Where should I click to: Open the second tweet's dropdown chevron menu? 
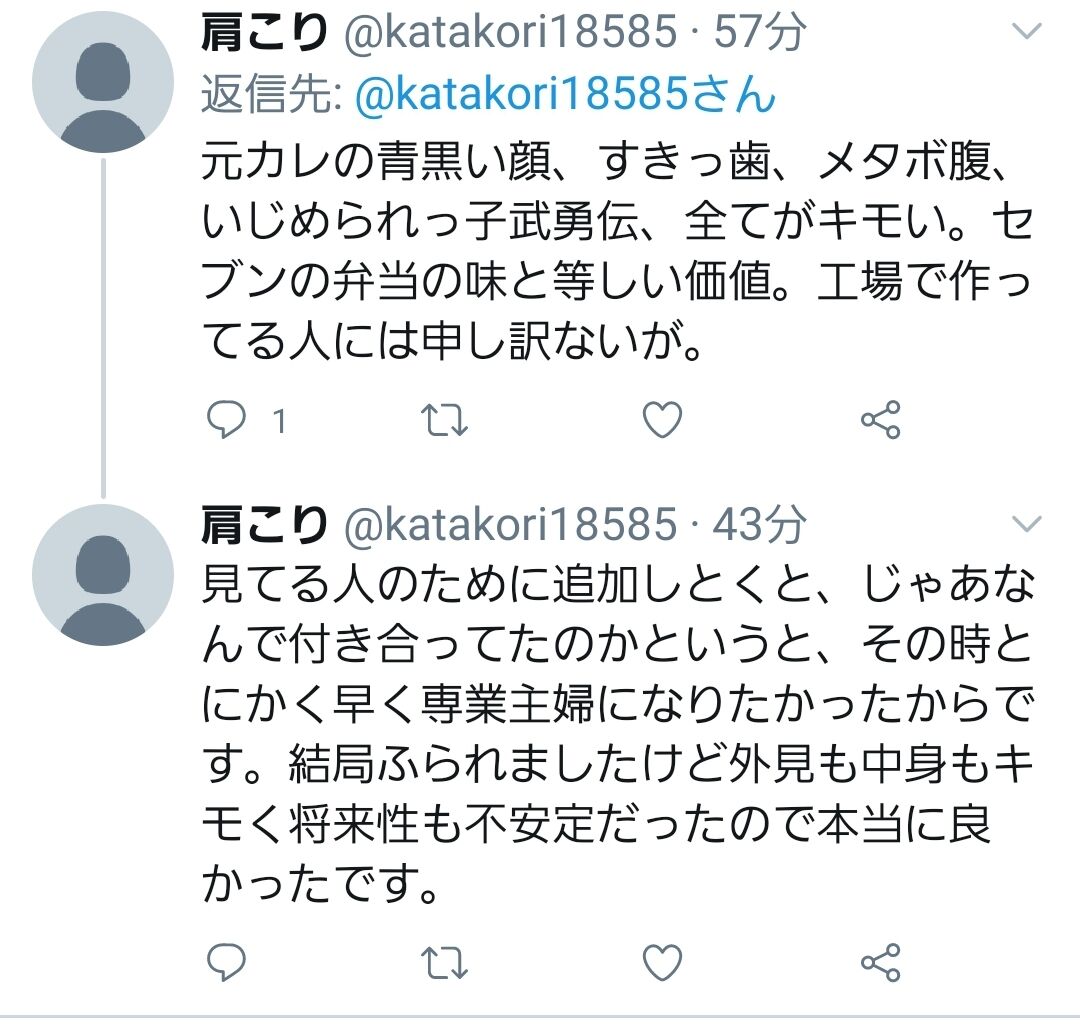(1026, 523)
